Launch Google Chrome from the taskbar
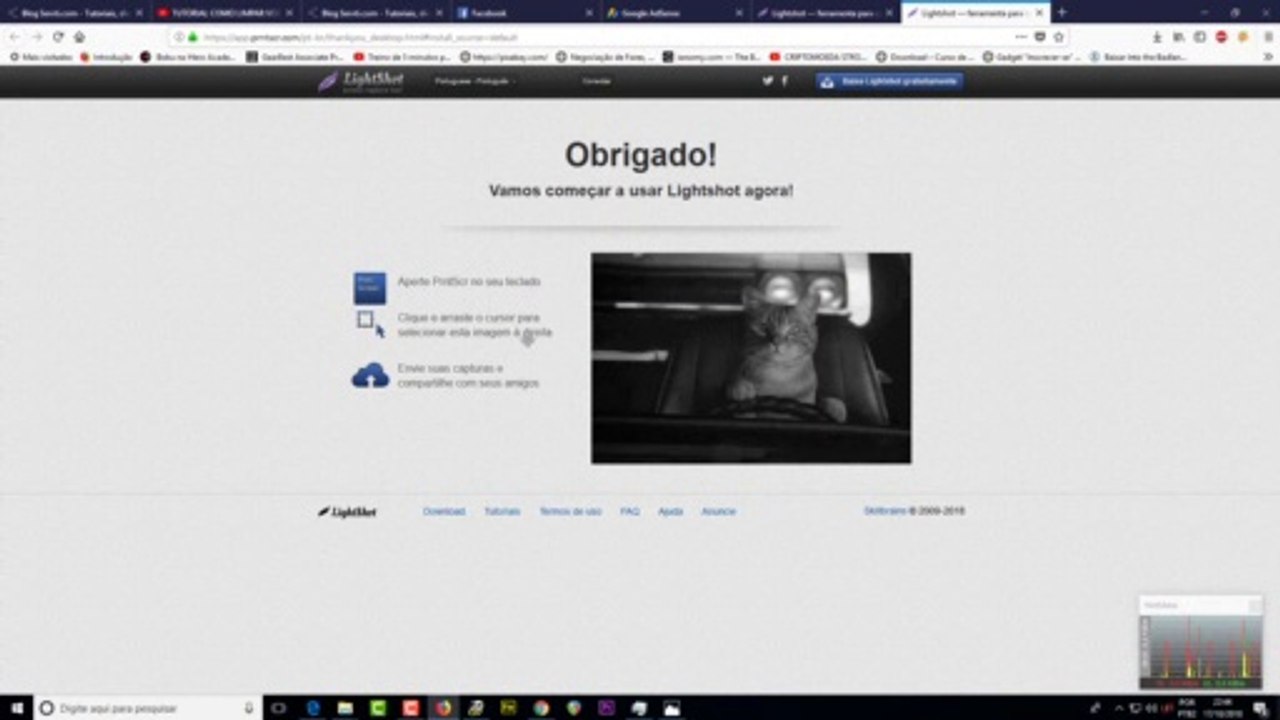Viewport: 1280px width, 720px height. [541, 708]
